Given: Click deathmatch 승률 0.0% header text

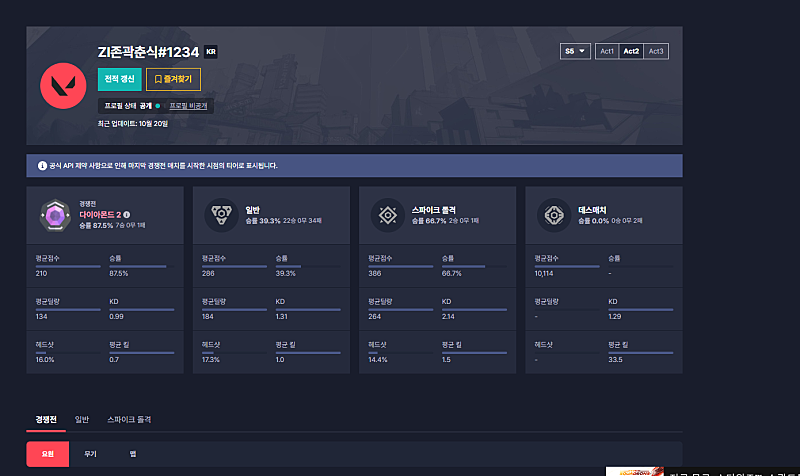Looking at the screenshot, I should tap(593, 221).
